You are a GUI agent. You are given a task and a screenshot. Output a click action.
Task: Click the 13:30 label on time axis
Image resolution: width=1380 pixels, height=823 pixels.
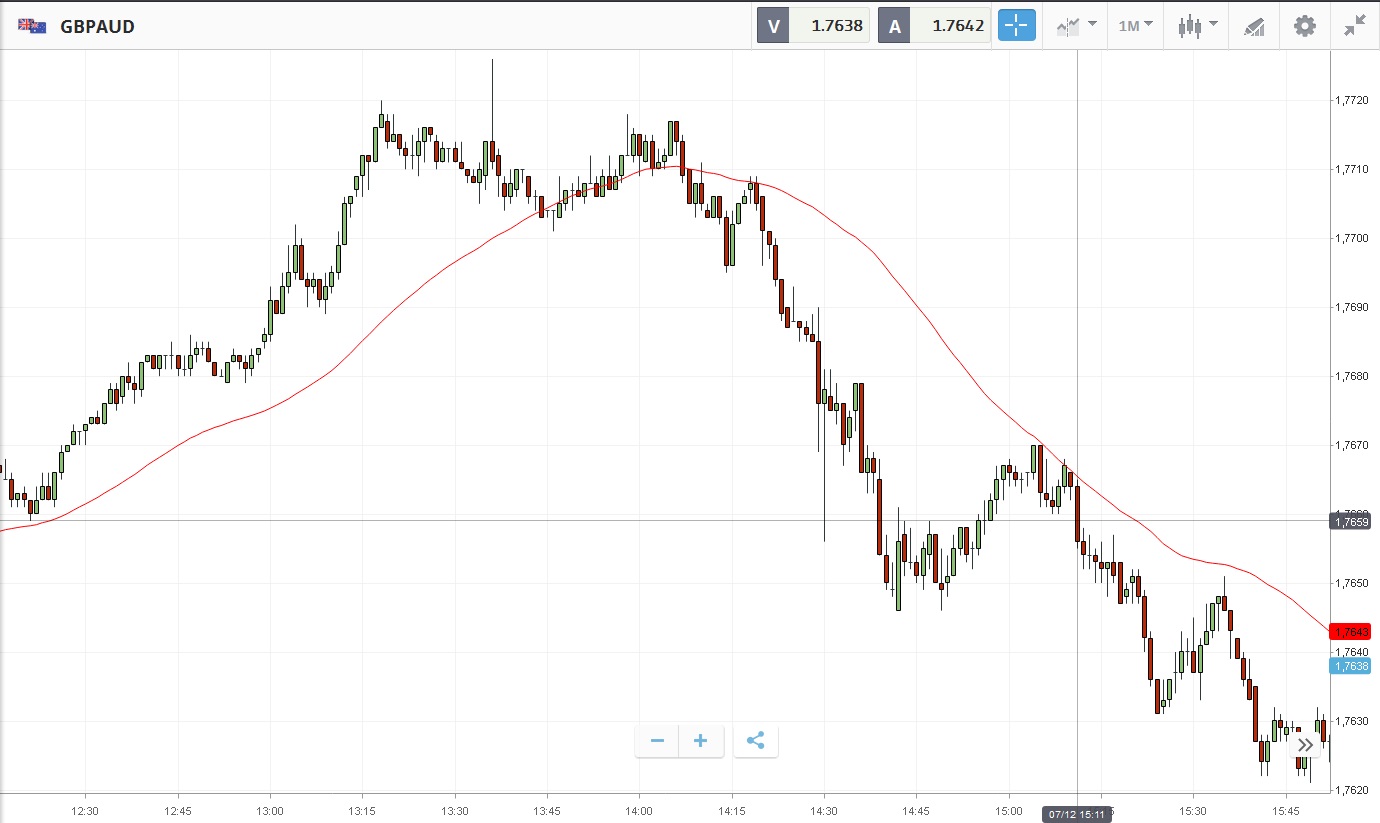(x=454, y=810)
